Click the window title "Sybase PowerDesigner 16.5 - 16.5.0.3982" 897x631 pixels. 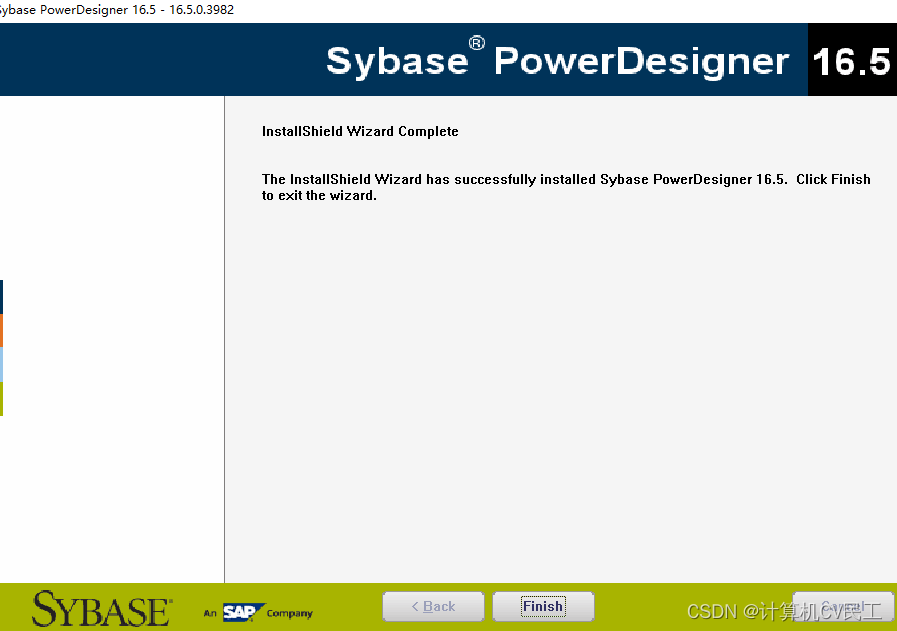[x=116, y=10]
